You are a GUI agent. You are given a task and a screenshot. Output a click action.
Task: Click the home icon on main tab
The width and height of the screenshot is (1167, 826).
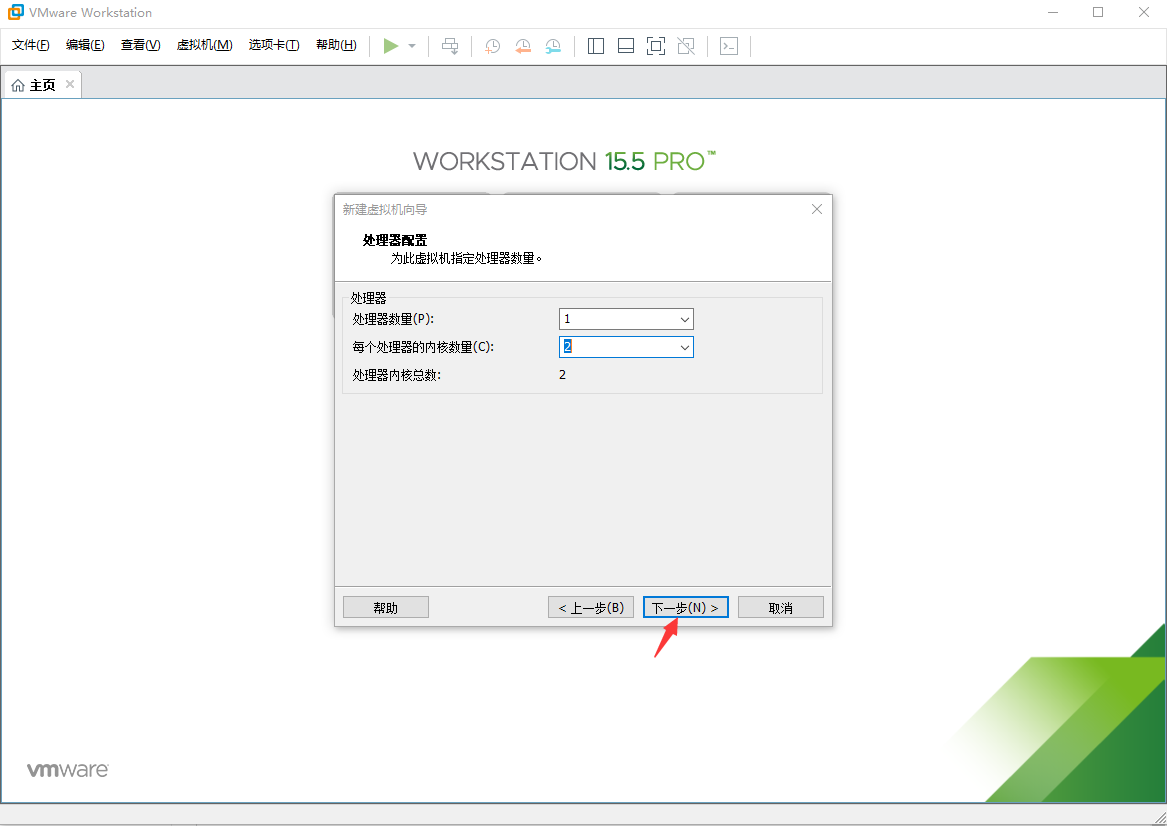pos(18,86)
